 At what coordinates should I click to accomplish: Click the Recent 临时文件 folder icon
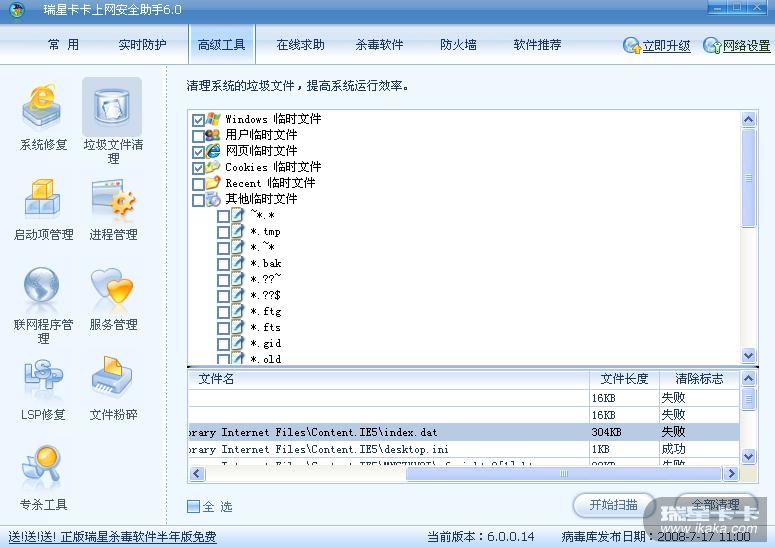click(213, 183)
